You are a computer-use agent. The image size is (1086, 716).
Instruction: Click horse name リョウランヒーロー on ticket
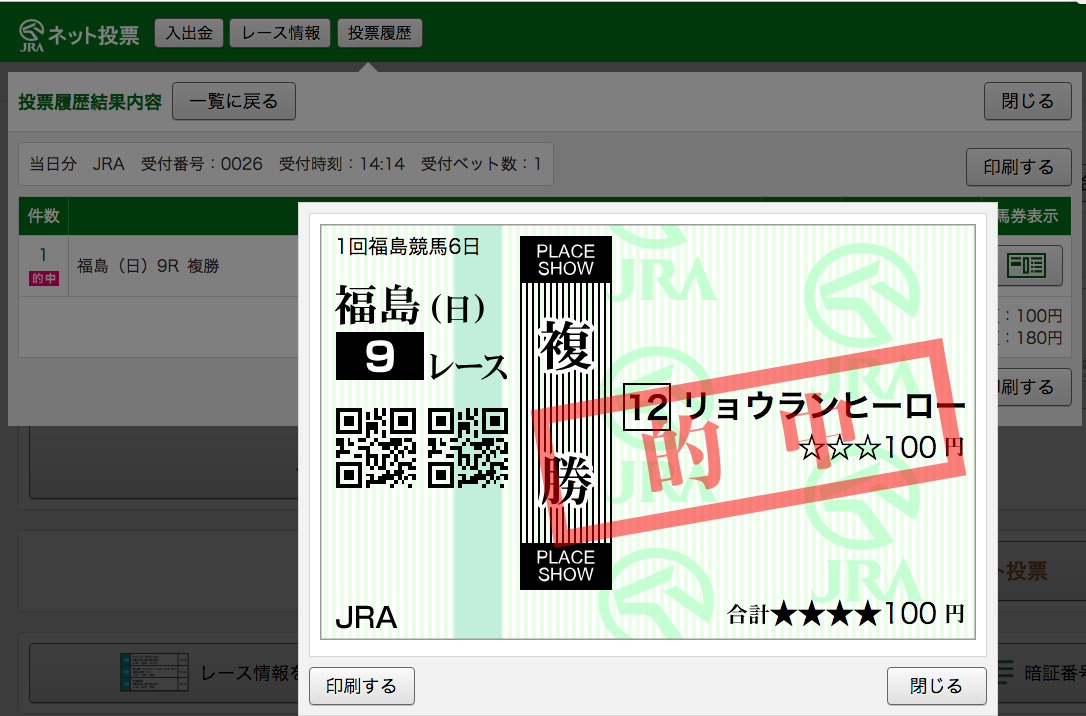coord(823,406)
